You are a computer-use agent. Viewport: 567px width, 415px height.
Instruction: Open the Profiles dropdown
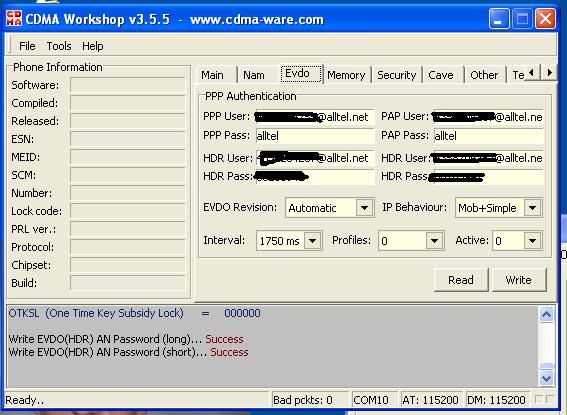(x=434, y=241)
